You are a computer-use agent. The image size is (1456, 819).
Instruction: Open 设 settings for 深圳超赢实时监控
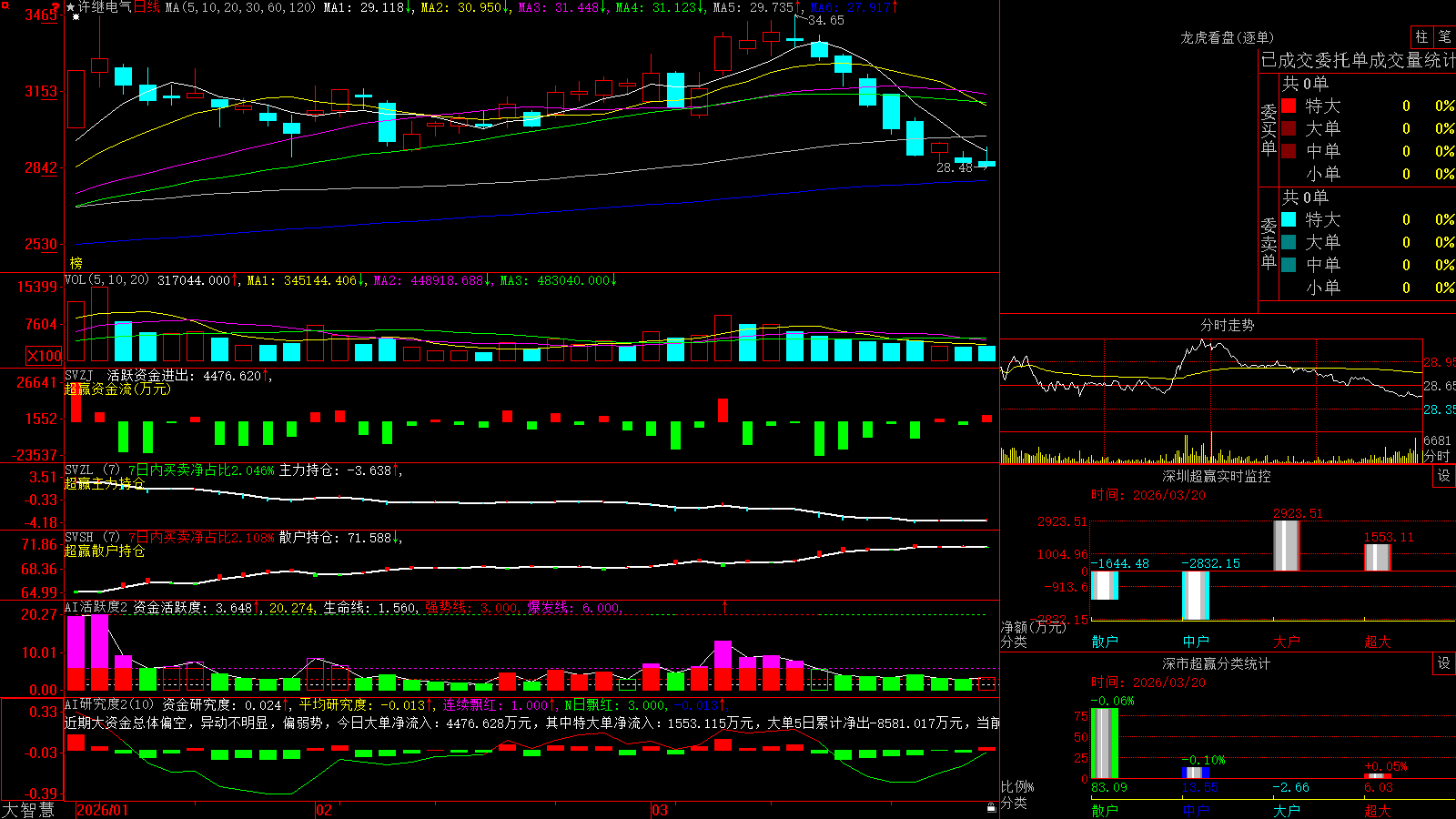(1443, 476)
